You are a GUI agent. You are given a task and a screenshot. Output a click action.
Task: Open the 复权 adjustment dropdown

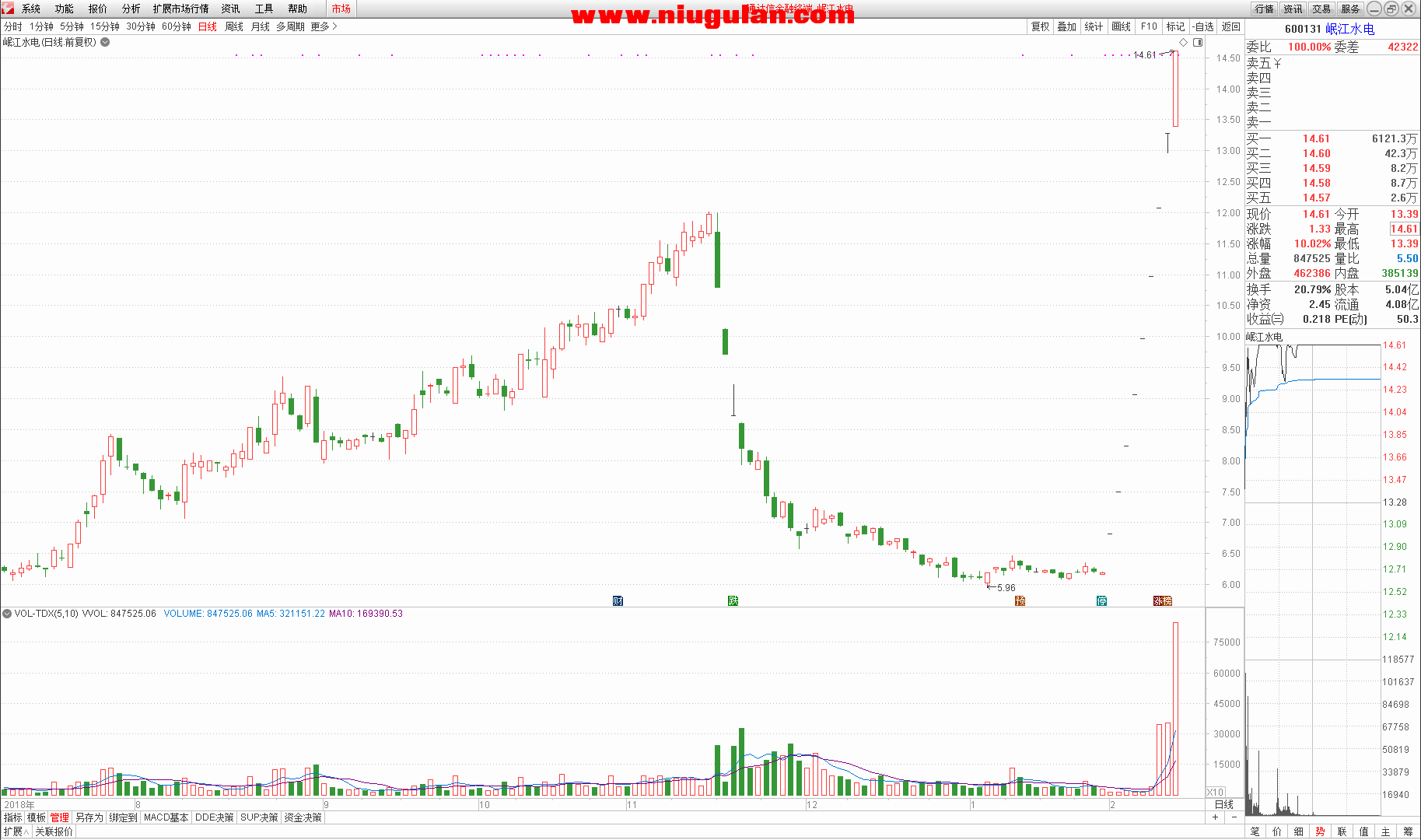[1041, 26]
